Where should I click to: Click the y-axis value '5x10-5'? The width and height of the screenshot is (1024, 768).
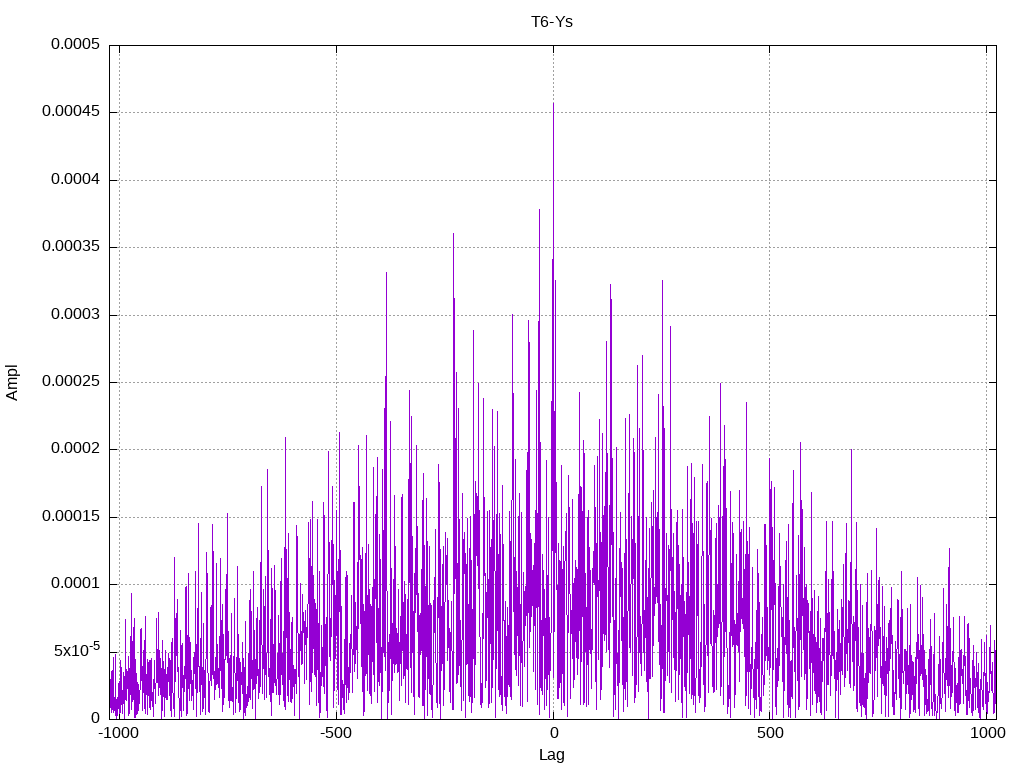pyautogui.click(x=77, y=650)
